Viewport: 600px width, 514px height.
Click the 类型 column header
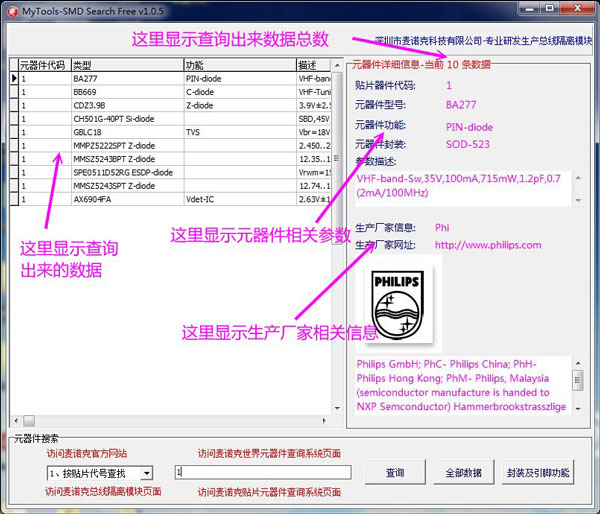coord(127,65)
